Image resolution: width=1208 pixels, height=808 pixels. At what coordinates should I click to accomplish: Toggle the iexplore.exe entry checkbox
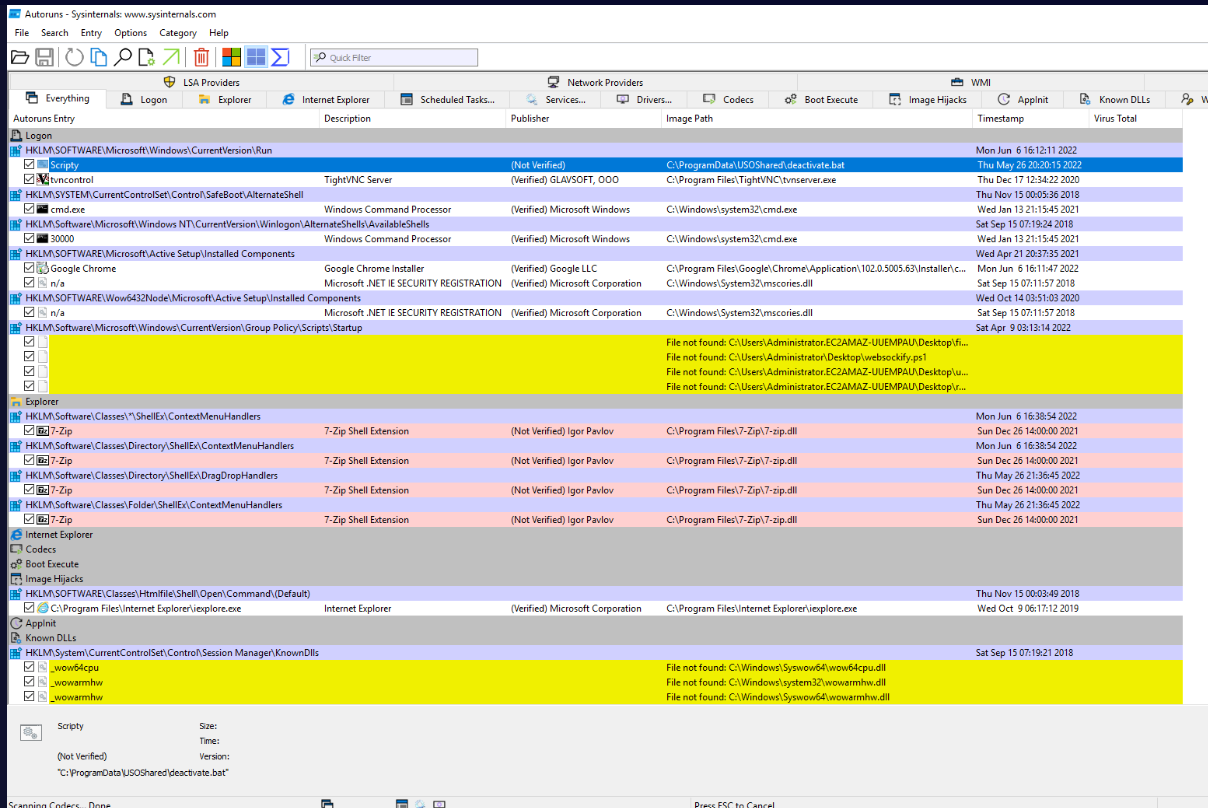(x=29, y=608)
